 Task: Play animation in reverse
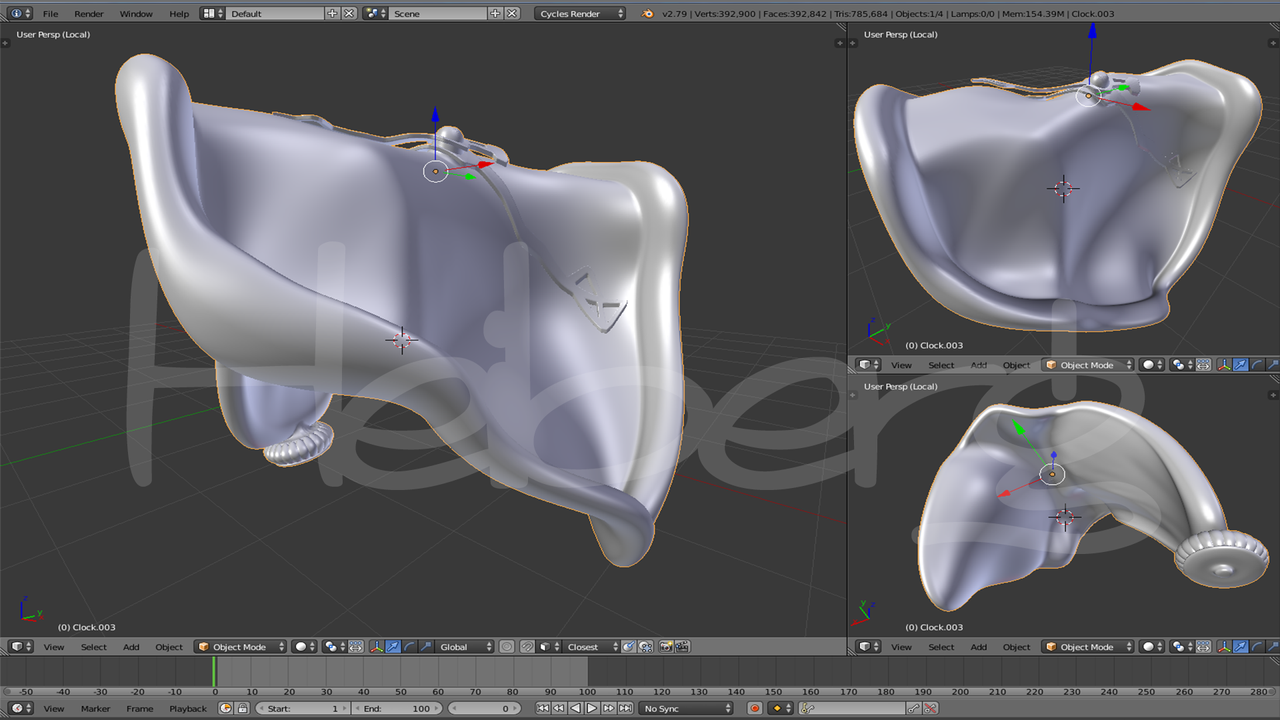575,708
